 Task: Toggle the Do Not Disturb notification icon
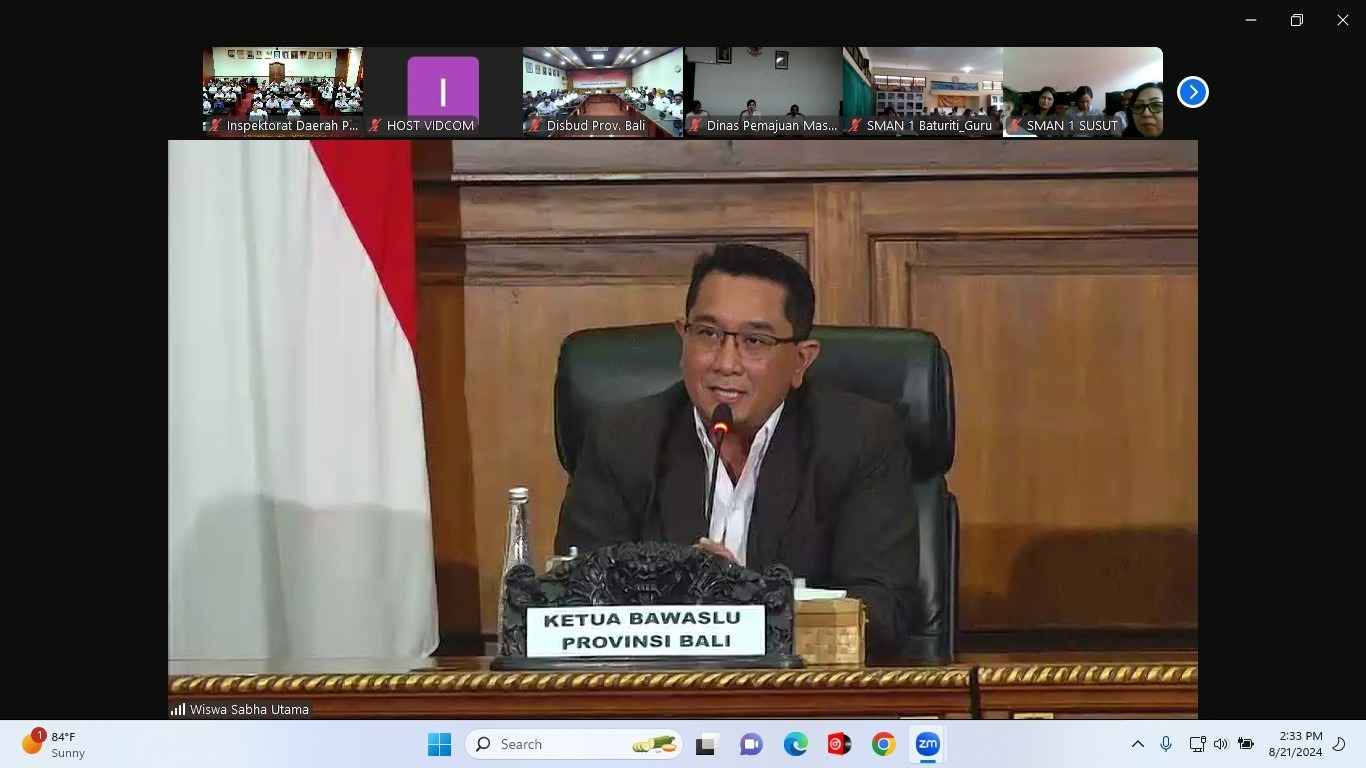1340,744
